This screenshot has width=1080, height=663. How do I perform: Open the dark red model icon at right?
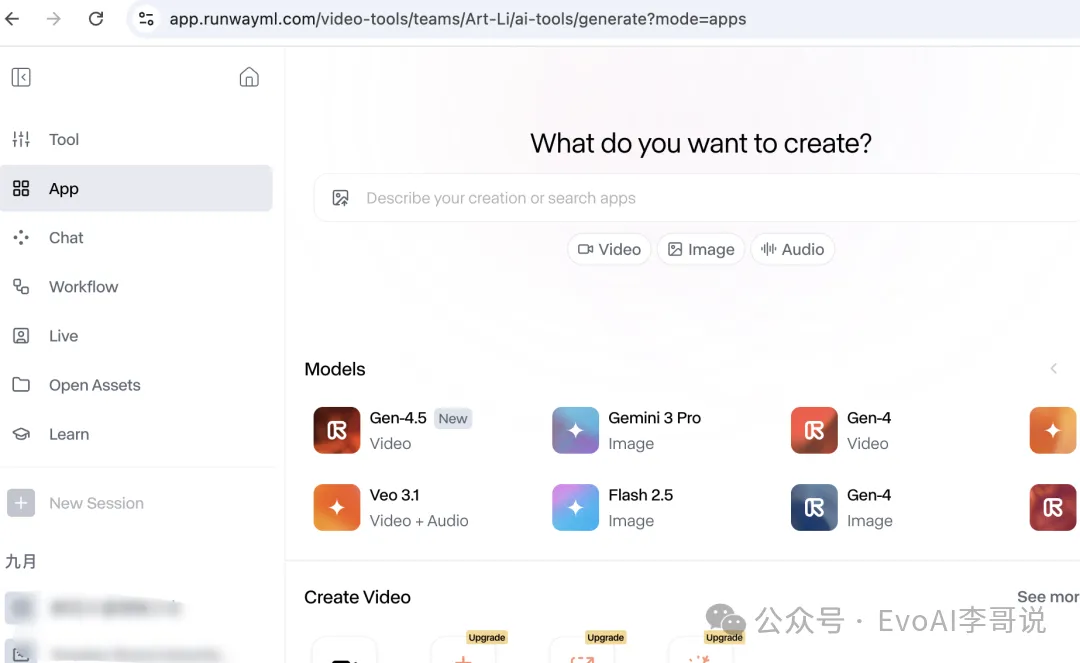(x=1052, y=507)
